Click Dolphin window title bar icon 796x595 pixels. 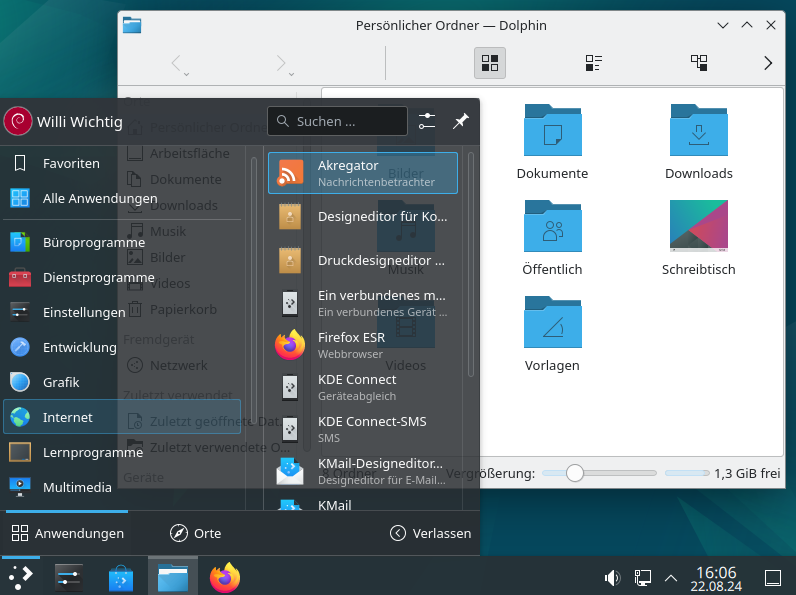point(132,25)
